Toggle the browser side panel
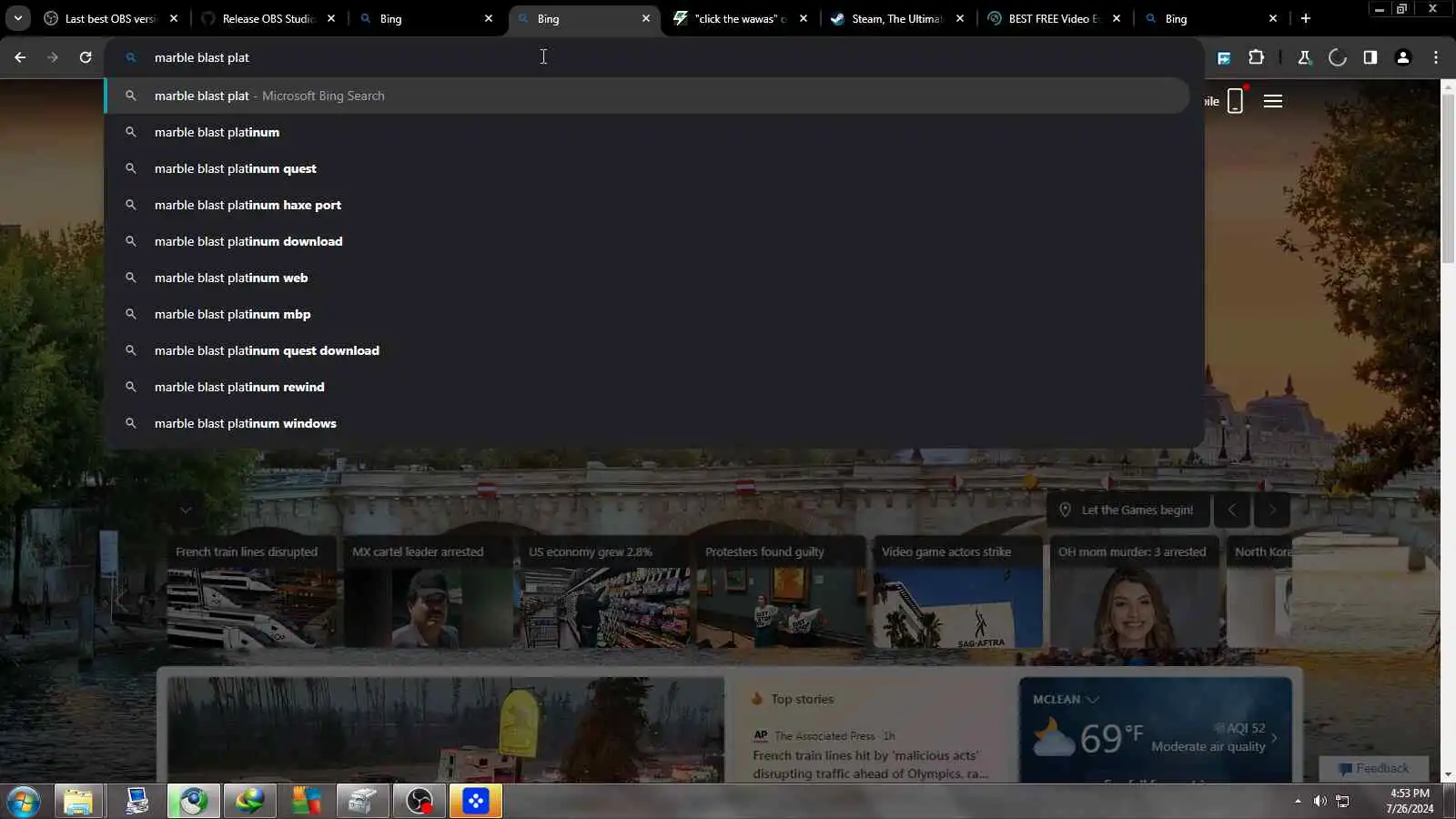Image resolution: width=1456 pixels, height=819 pixels. point(1370,57)
